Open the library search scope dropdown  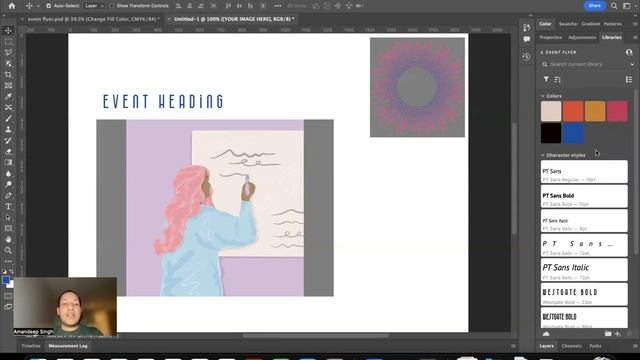[x=632, y=64]
